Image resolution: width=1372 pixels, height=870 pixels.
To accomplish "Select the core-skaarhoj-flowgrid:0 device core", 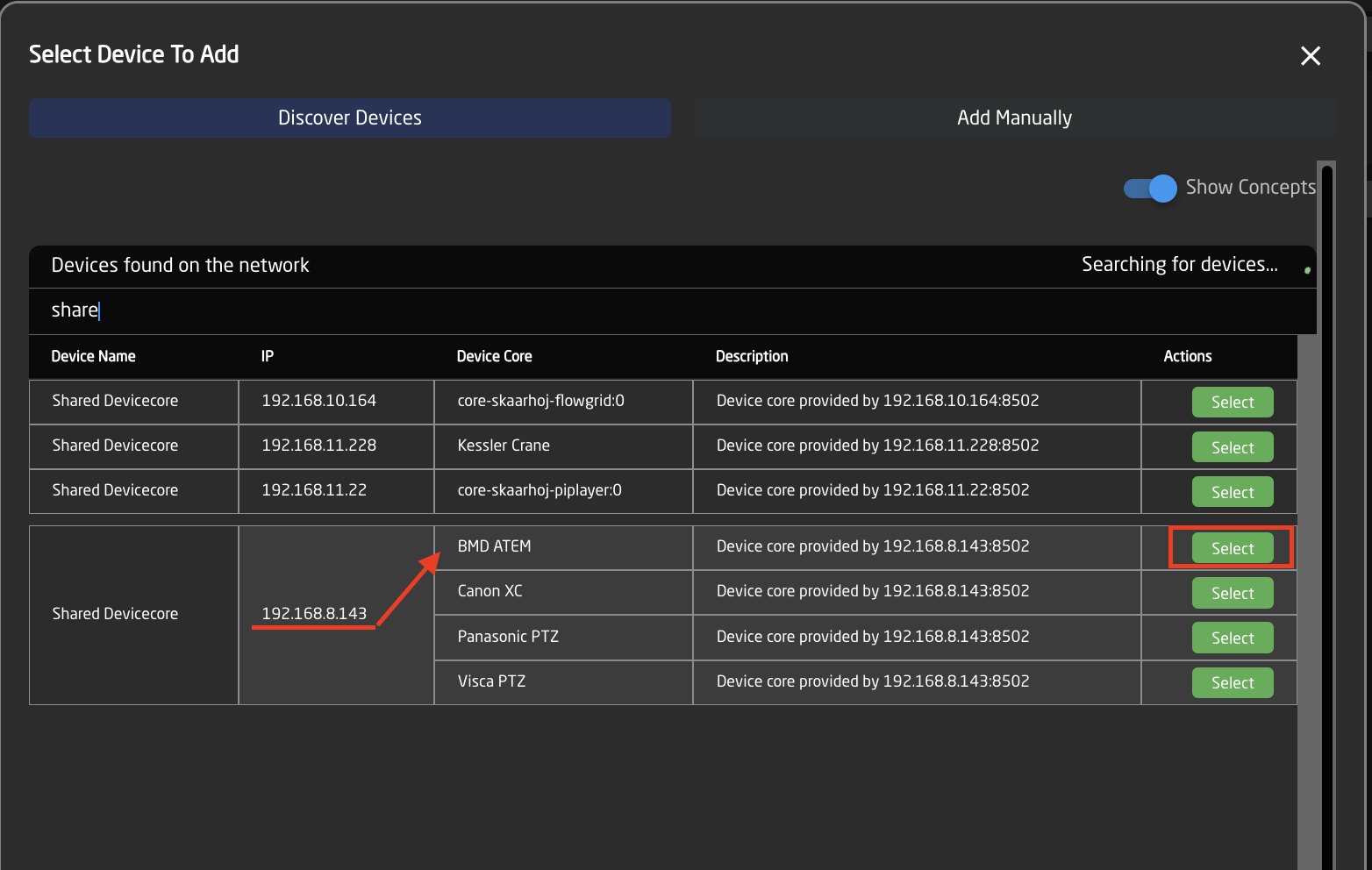I will [x=1232, y=403].
